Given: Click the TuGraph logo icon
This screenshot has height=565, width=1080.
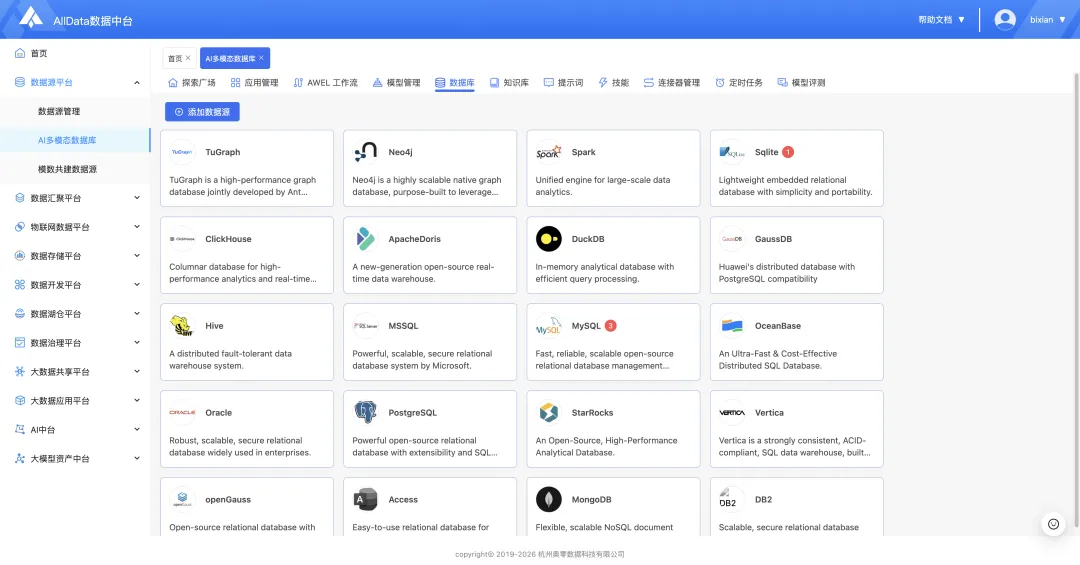Looking at the screenshot, I should click(182, 152).
